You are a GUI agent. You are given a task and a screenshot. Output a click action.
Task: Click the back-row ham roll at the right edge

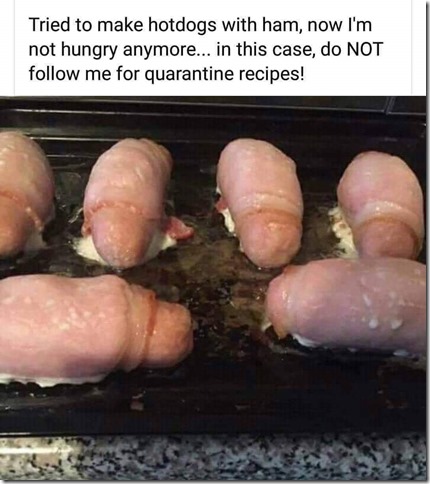(382, 205)
